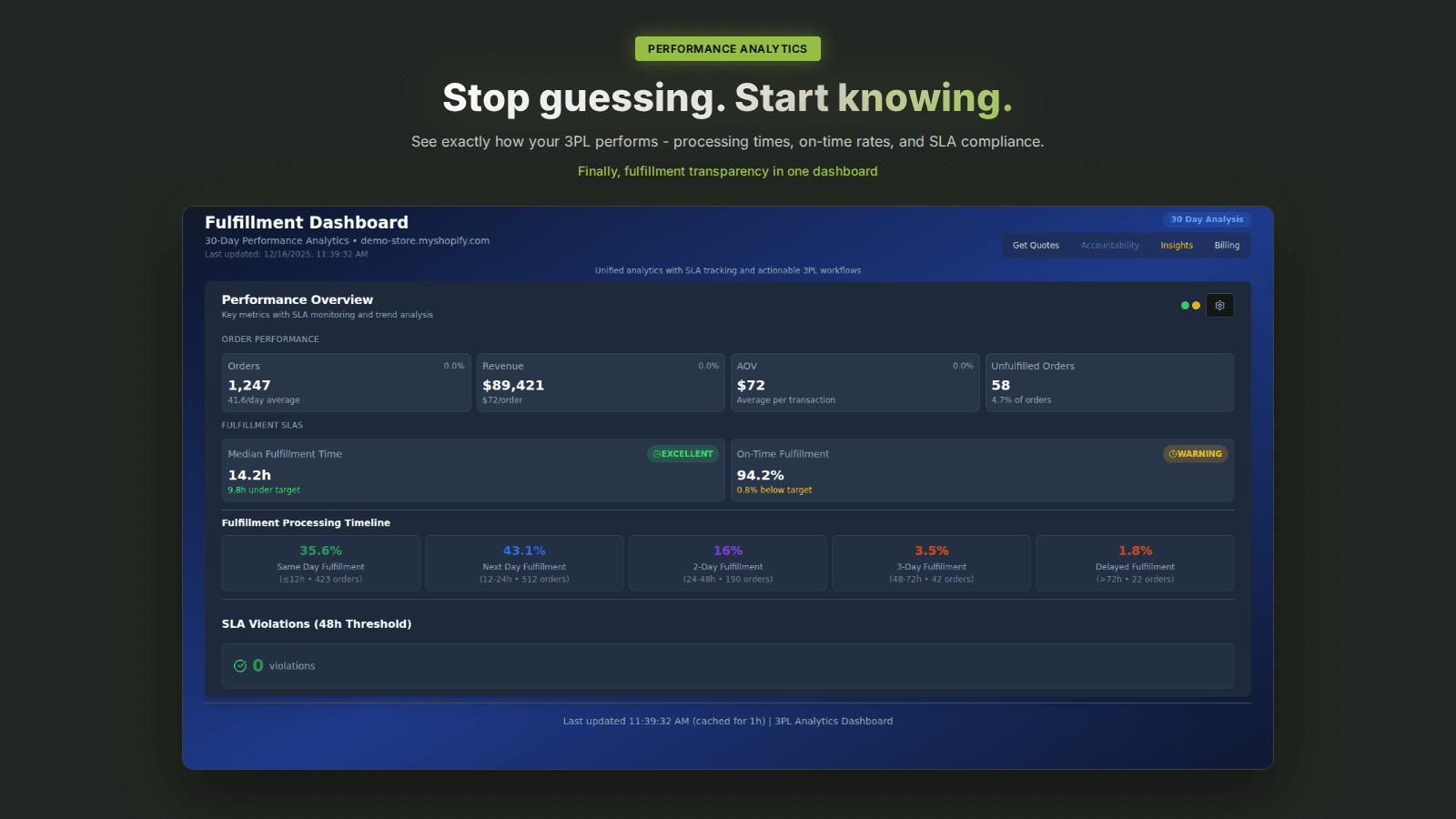Click the 2-Day Fulfillment 16% tile
The width and height of the screenshot is (1456, 819).
[728, 563]
